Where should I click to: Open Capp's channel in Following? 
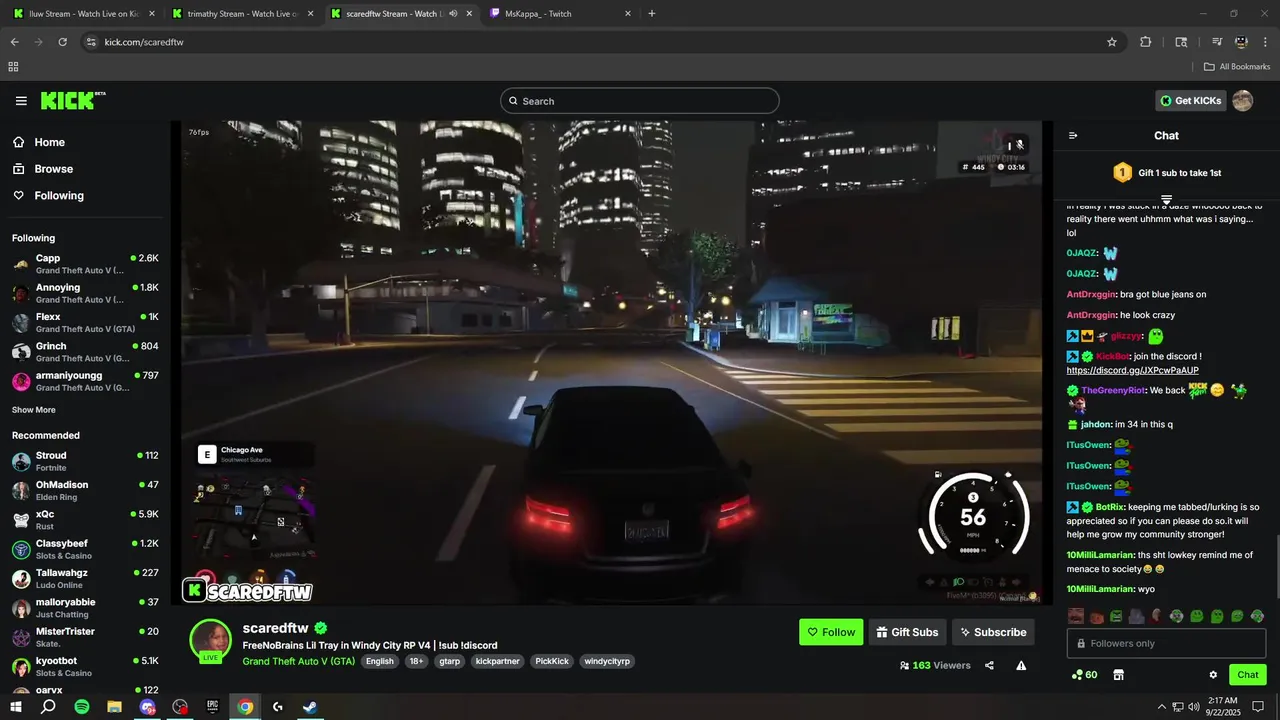pyautogui.click(x=85, y=264)
